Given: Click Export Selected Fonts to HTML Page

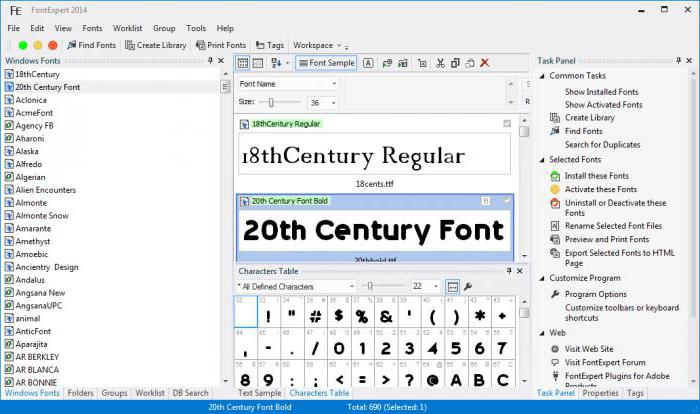Looking at the screenshot, I should (620, 258).
